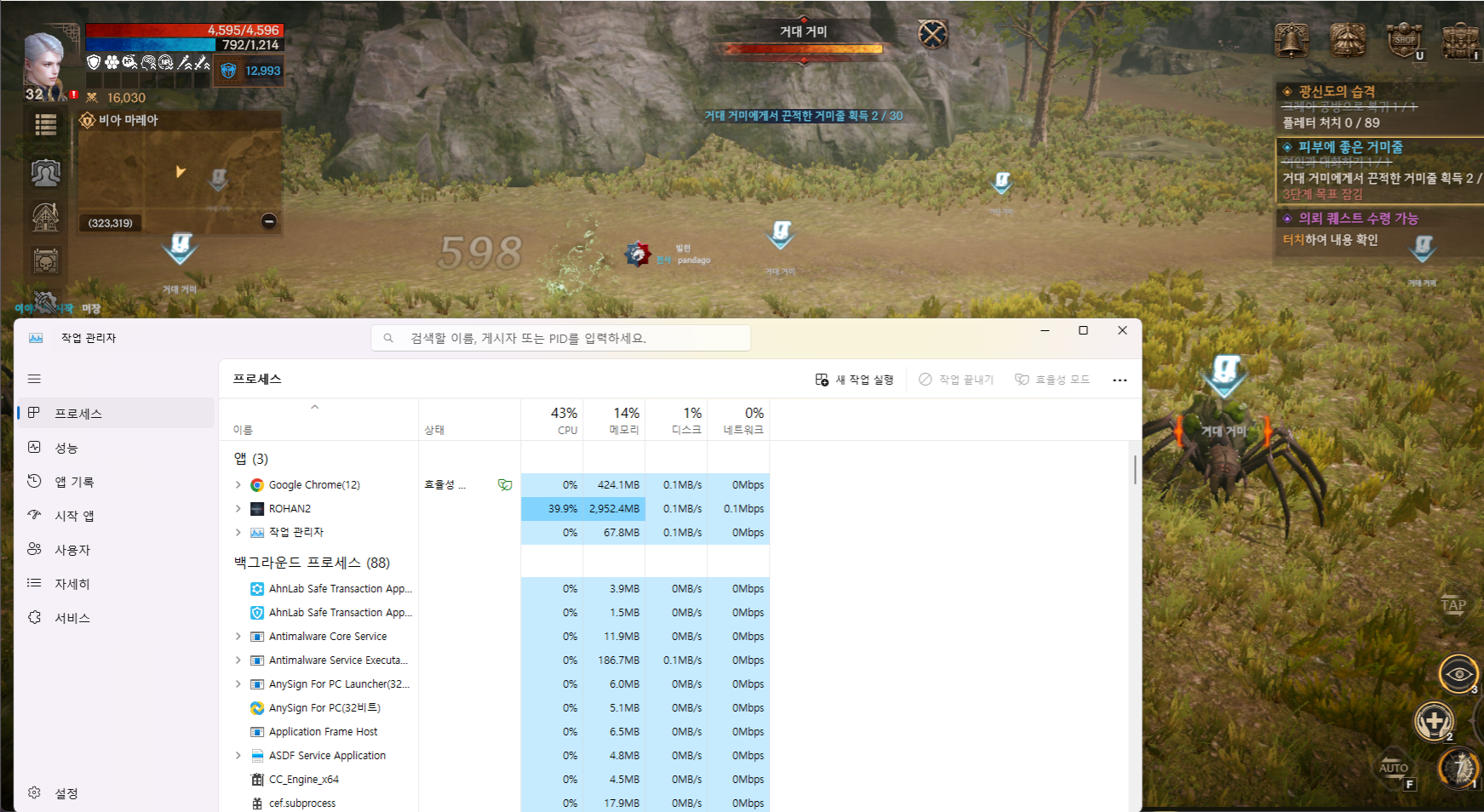Open the 피부에 좋은 거미줄 quest entry
Screen dimensions: 1484x812
point(1378,171)
